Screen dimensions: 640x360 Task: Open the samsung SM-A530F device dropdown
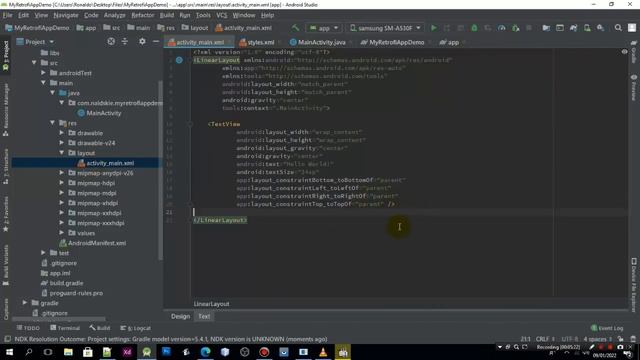click(386, 28)
